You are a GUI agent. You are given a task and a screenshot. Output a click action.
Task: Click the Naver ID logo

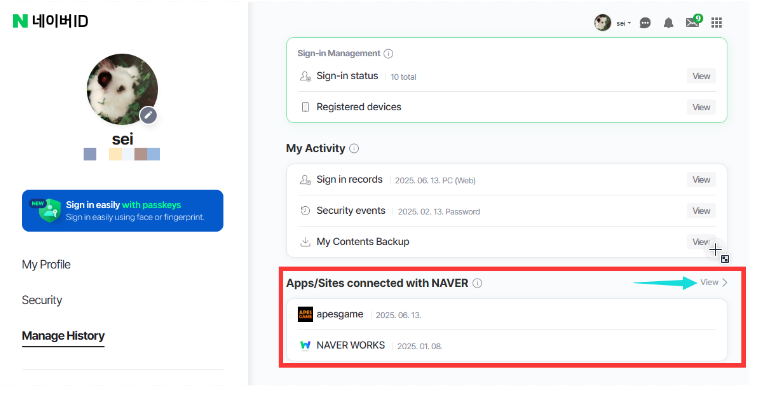(x=50, y=21)
